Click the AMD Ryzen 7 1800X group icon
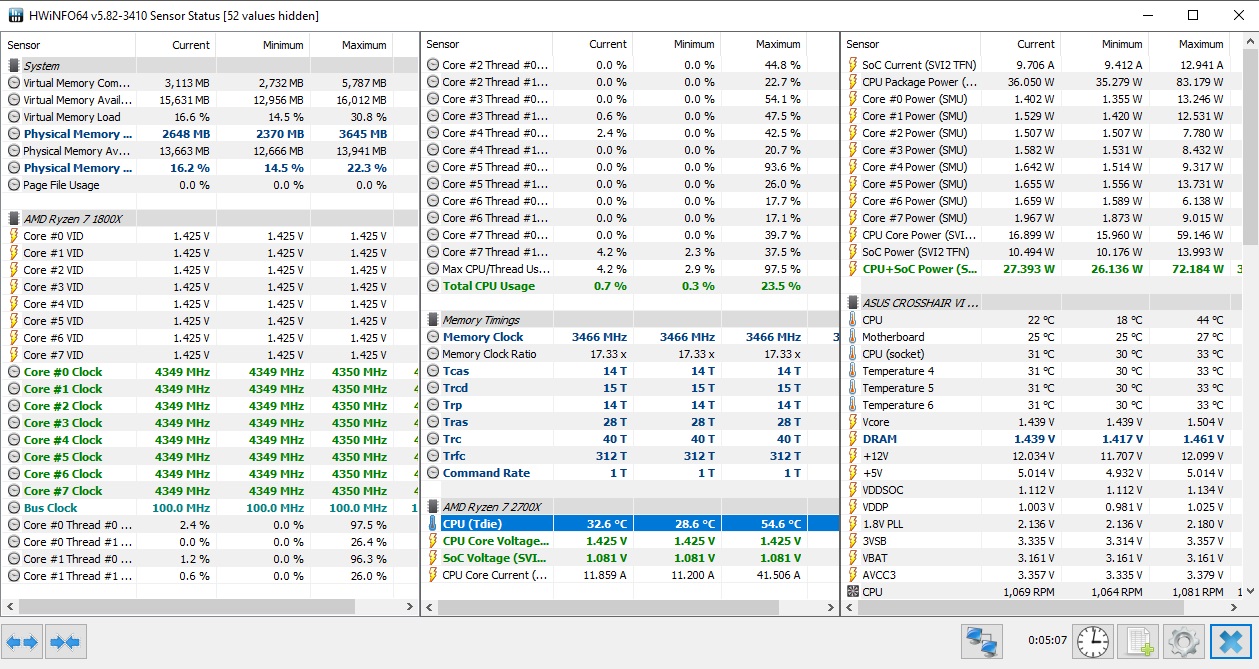 point(14,219)
